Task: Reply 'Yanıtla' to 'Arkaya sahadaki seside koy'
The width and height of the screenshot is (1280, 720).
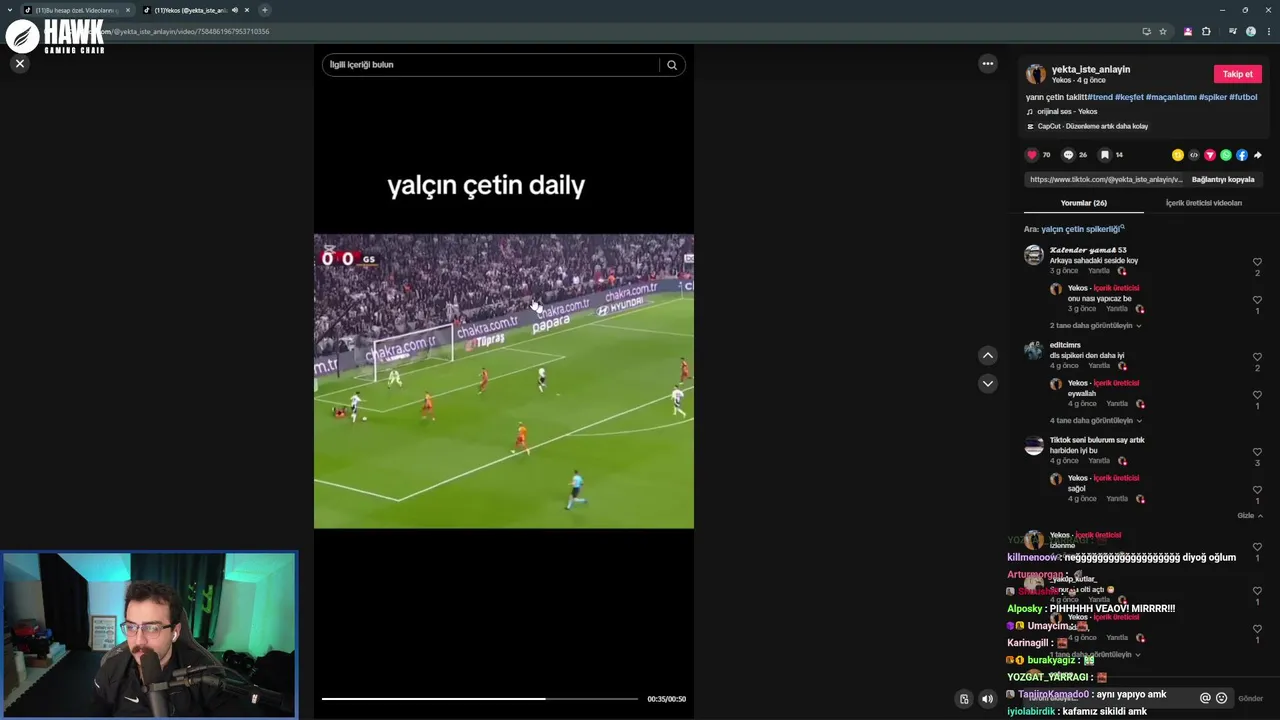Action: tap(1099, 271)
